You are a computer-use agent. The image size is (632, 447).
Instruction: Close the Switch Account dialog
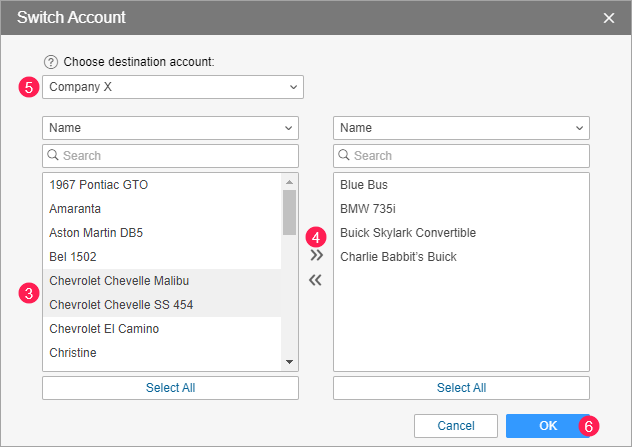coord(609,18)
